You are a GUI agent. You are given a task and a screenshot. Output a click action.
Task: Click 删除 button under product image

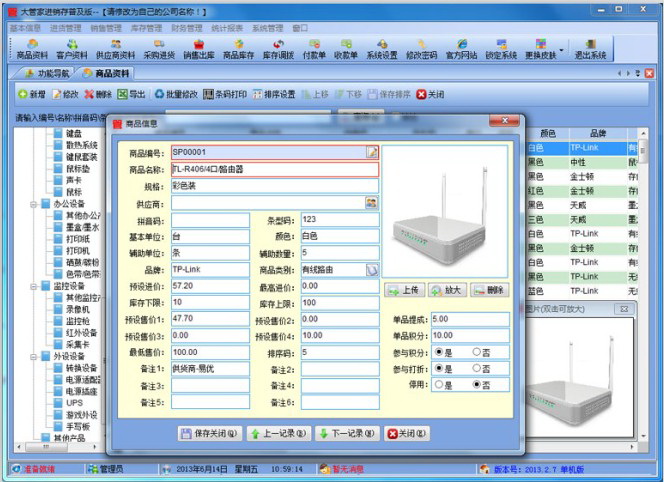(490, 290)
